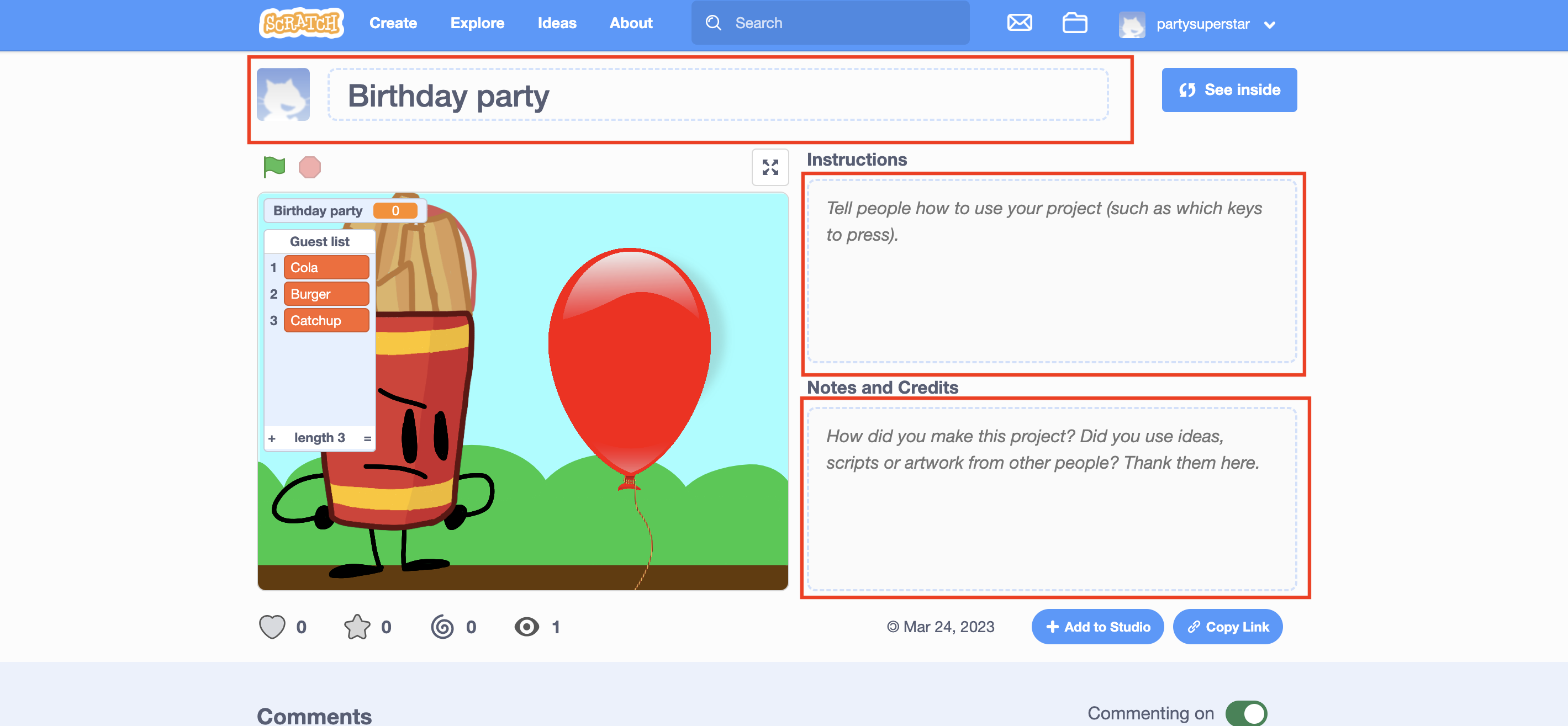Expand the partysuperstar account dropdown arrow

tap(1270, 25)
